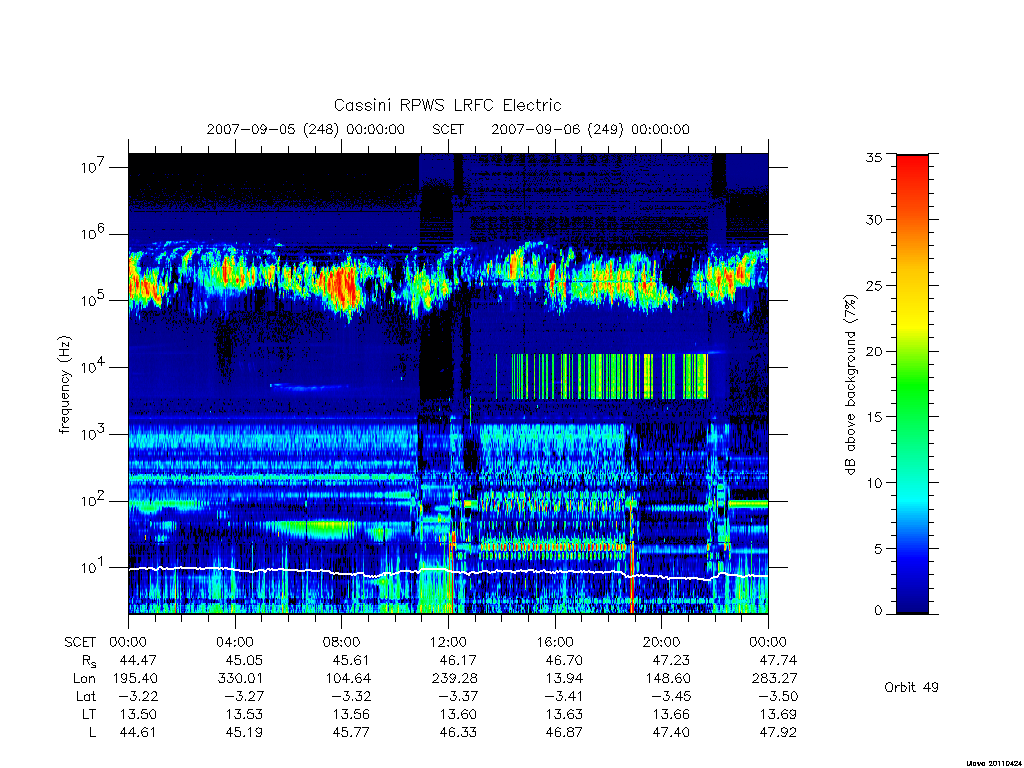
Task: Click the Rs value 46.17
Action: pos(458,660)
